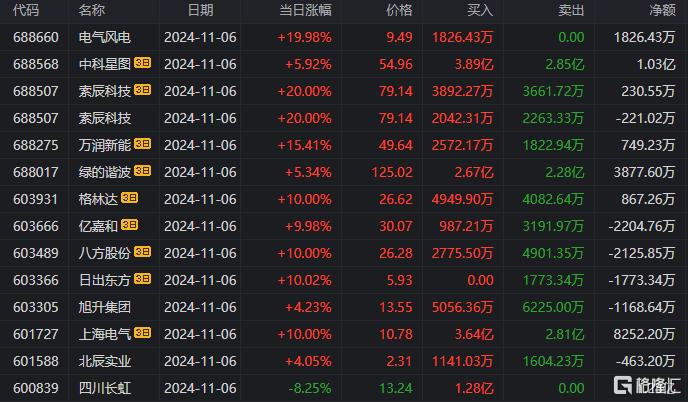Open stock 北辰实业

[x=104, y=361]
